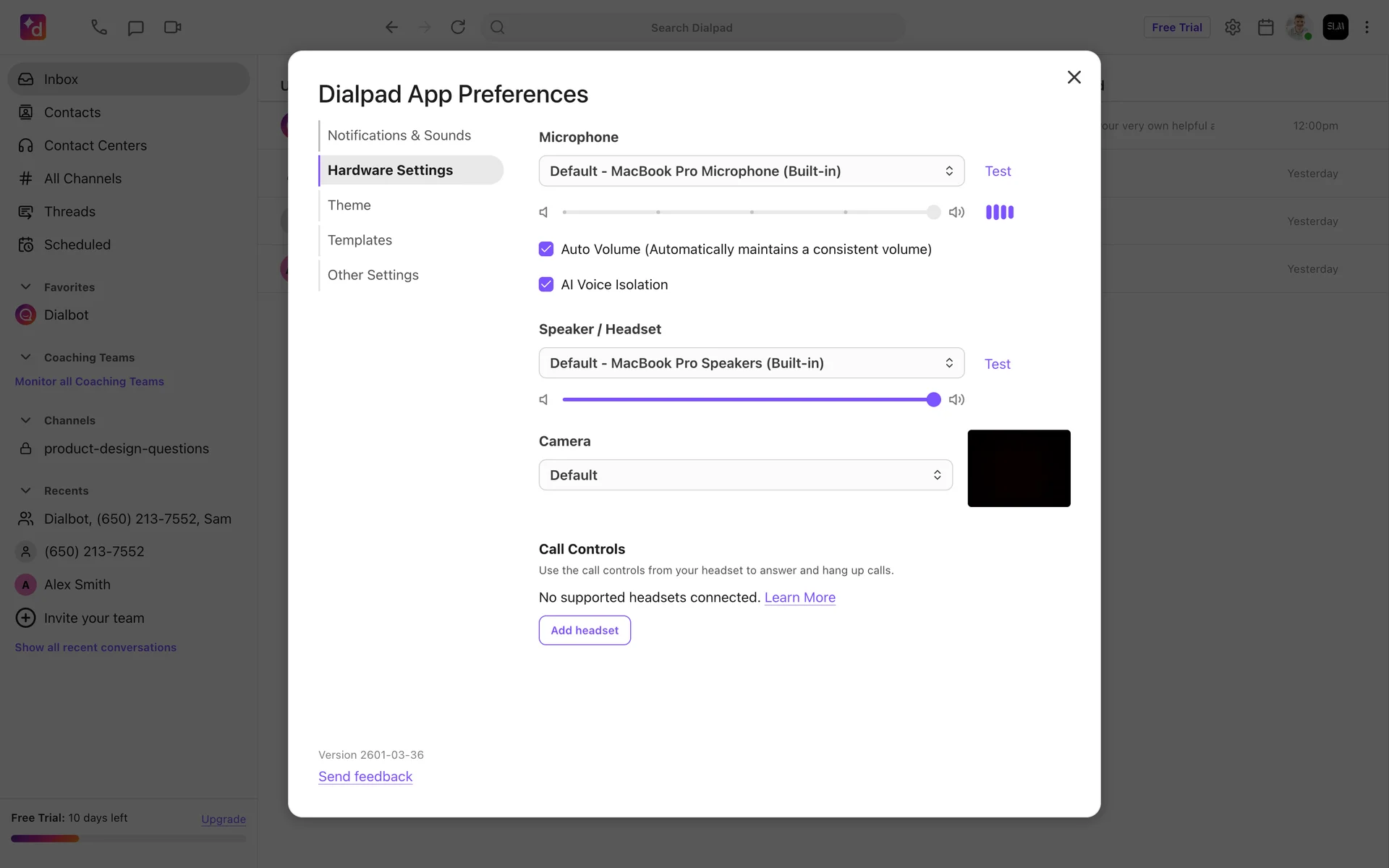Open the Speaker / Headset dropdown
Screen dimensions: 1389x868
(x=751, y=363)
